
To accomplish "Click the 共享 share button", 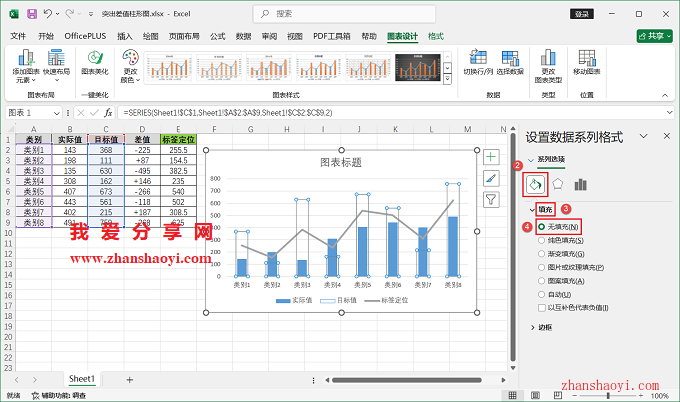I will point(654,36).
